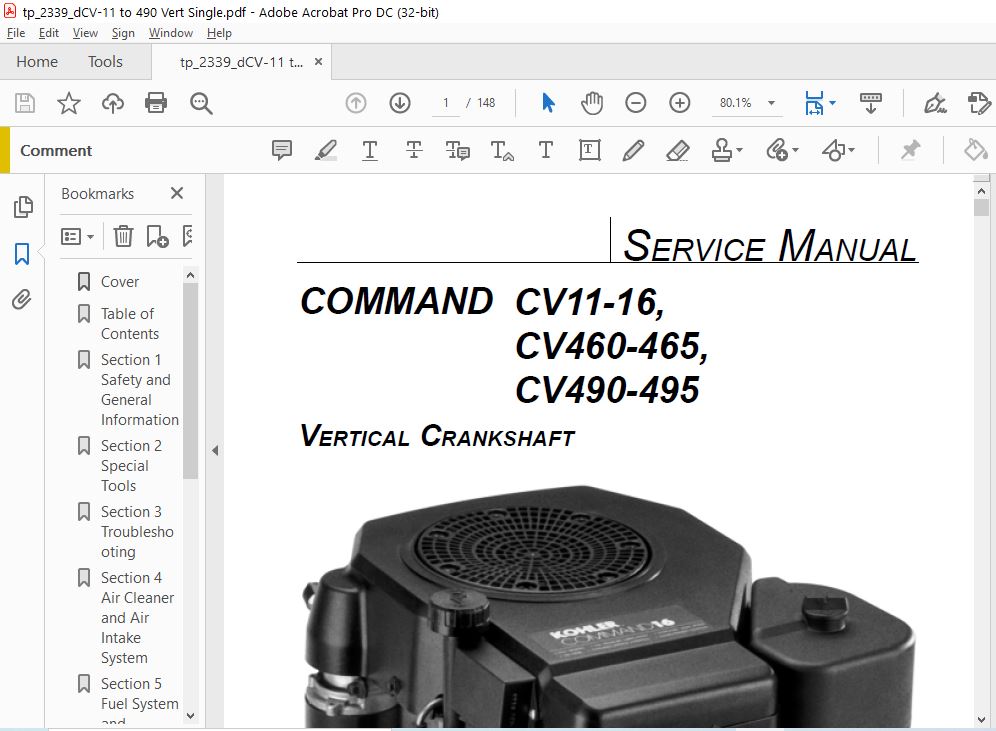
Task: Switch to the Home tab
Action: coord(37,62)
